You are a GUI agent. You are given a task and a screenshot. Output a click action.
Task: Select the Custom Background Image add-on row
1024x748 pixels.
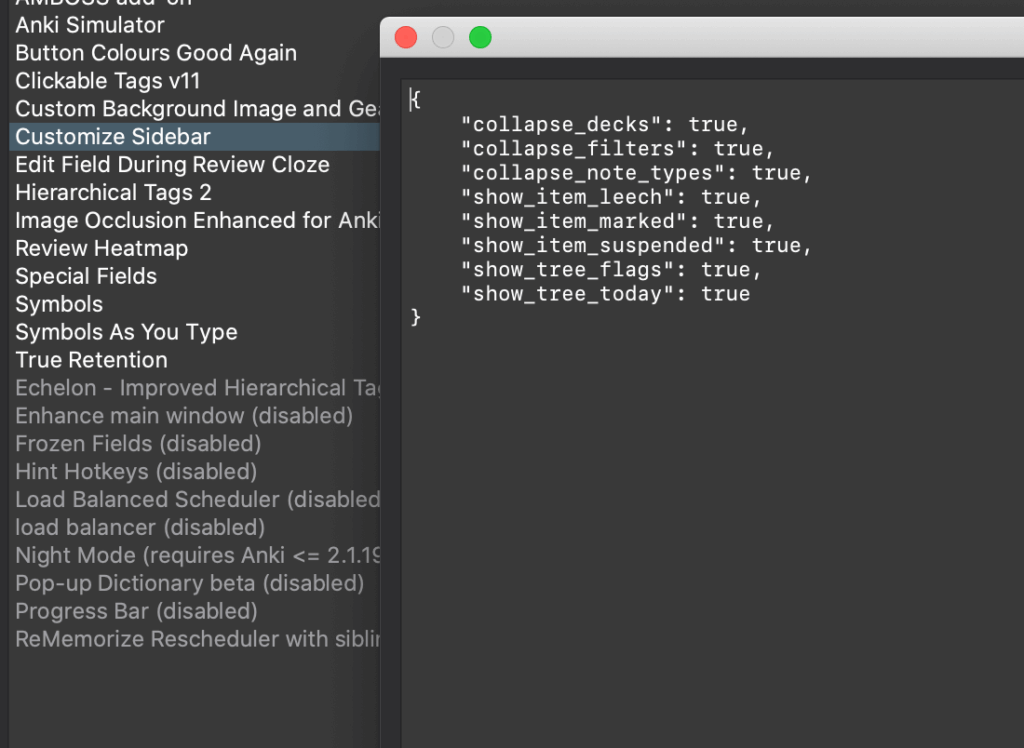coord(195,108)
